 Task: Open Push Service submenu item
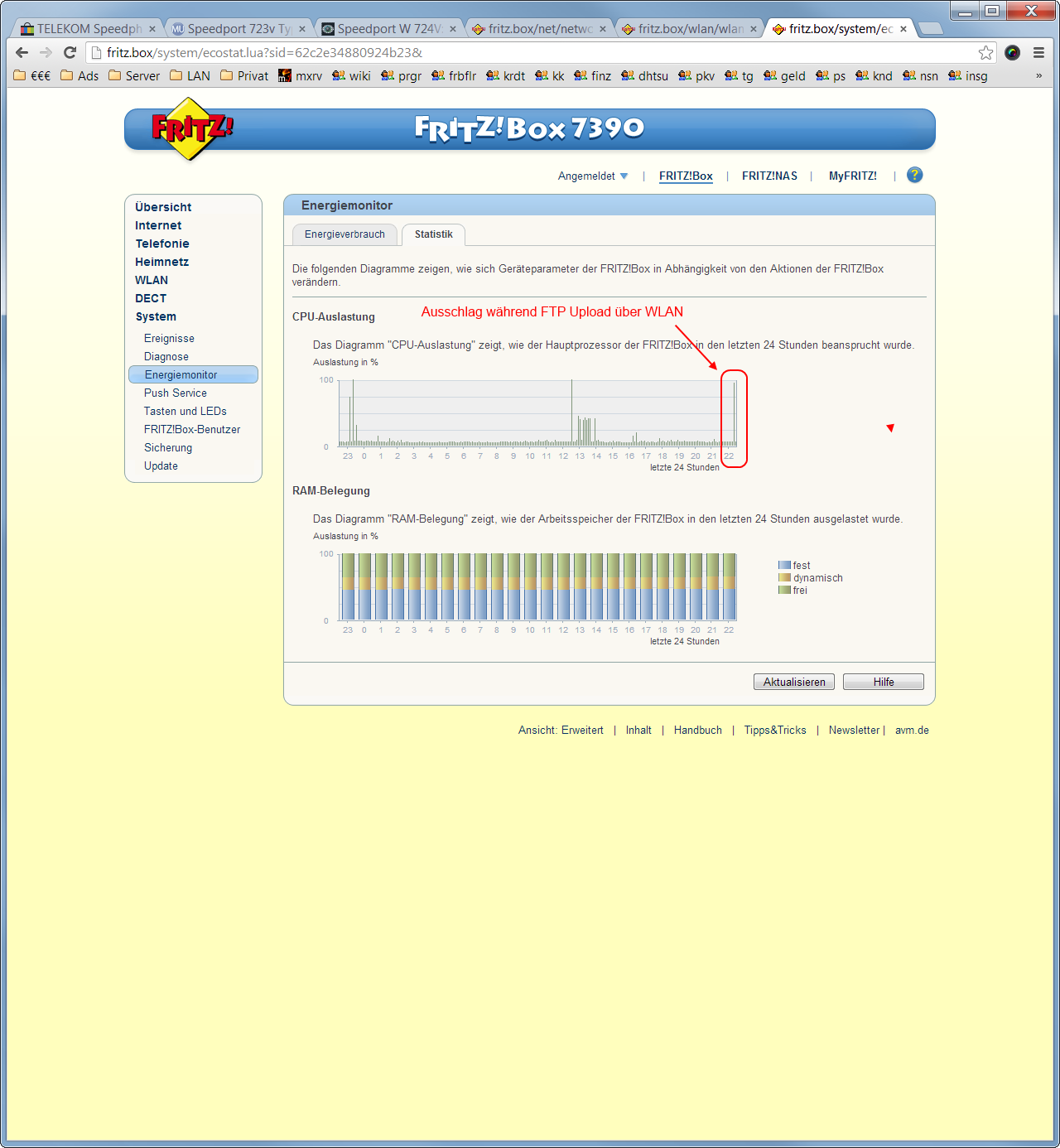(x=176, y=393)
